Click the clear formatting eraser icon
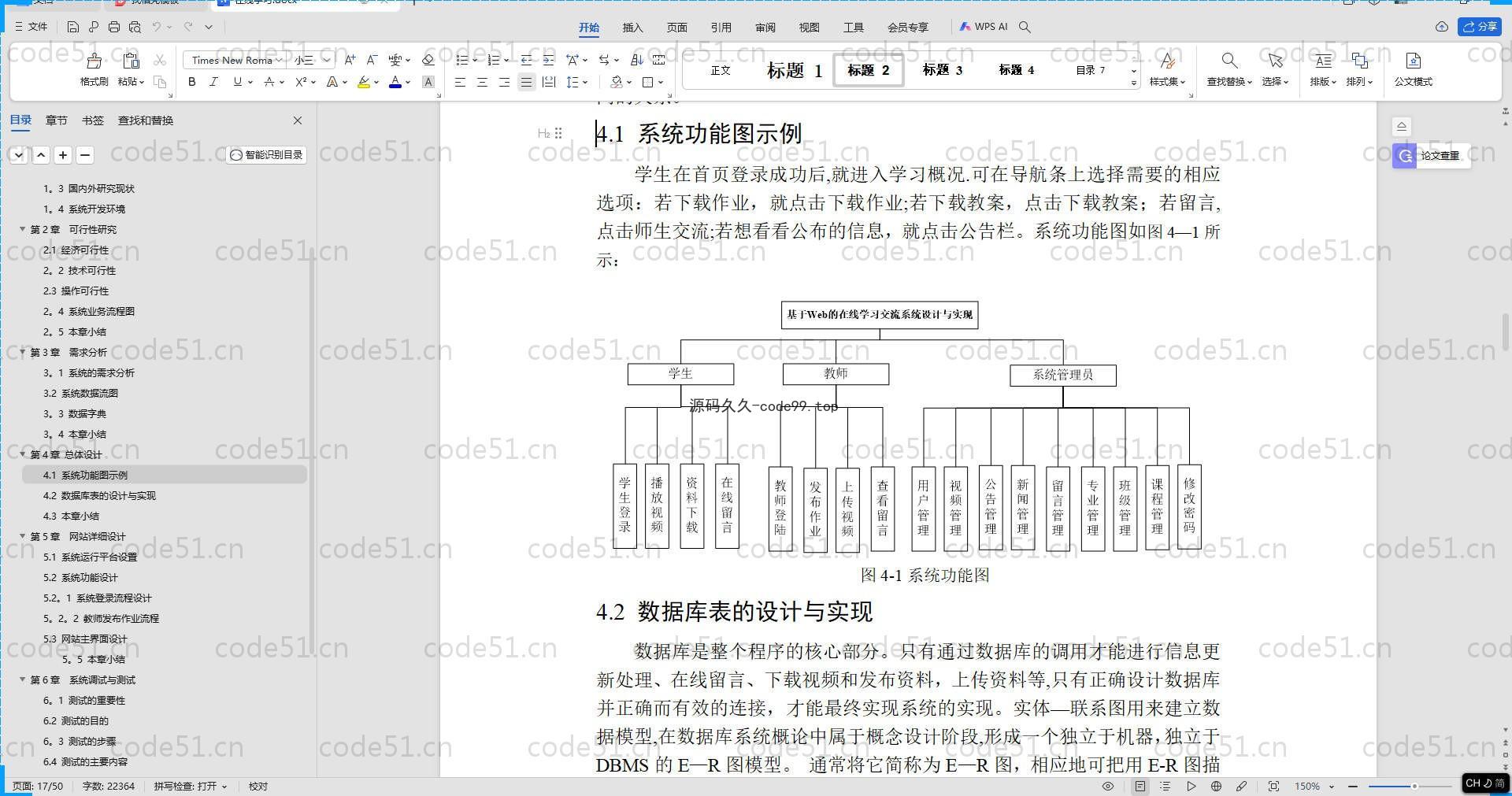Viewport: 1512px width, 796px height. (428, 60)
